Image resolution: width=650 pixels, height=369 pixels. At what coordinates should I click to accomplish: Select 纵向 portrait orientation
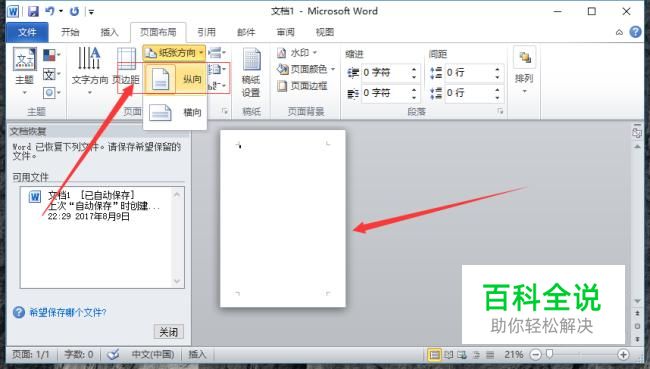coord(175,79)
